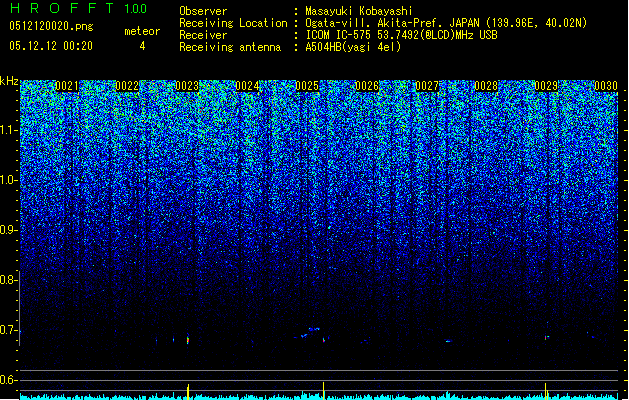Click the yellow power spike under 0023

[188, 392]
